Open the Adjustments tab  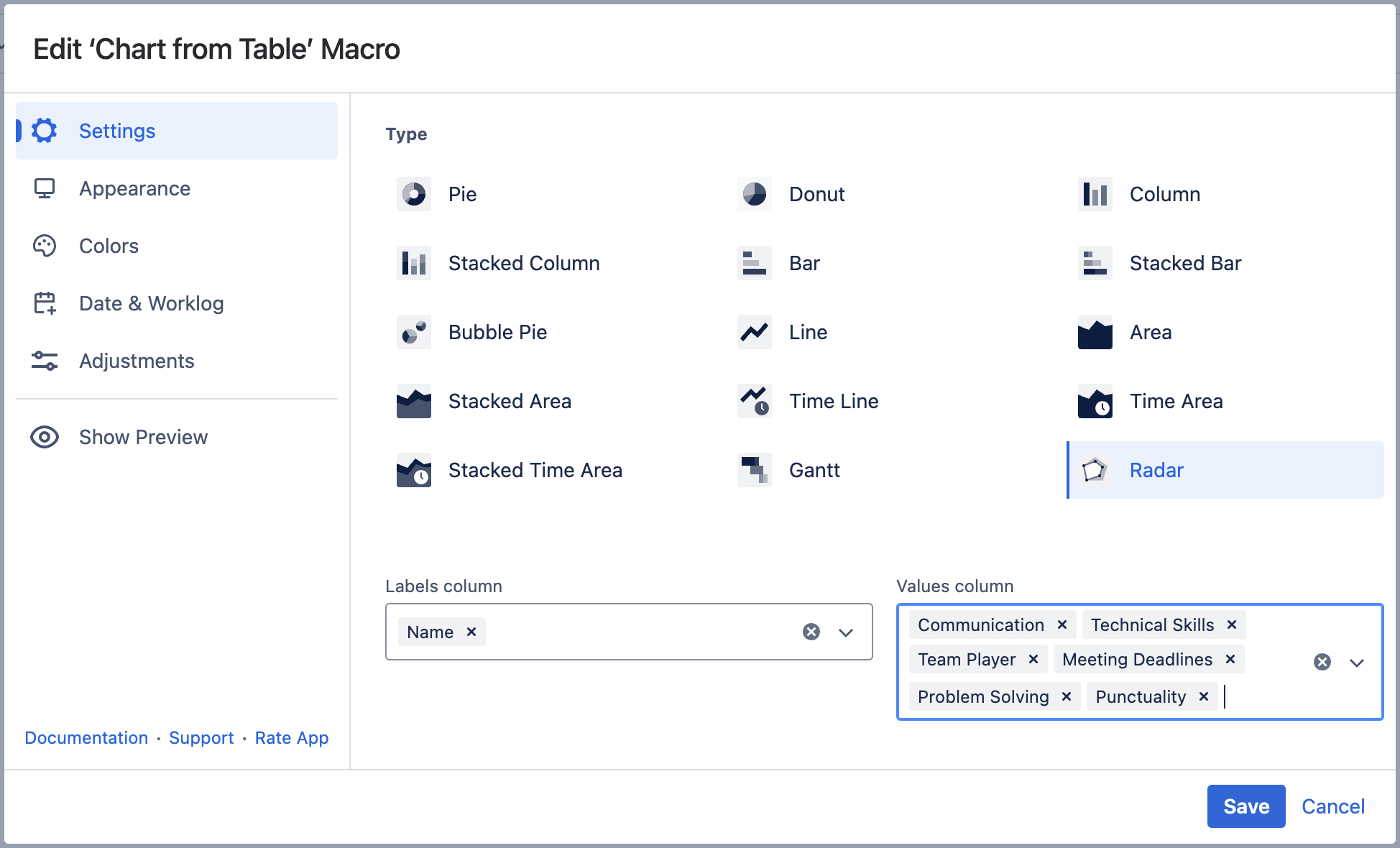tap(137, 361)
